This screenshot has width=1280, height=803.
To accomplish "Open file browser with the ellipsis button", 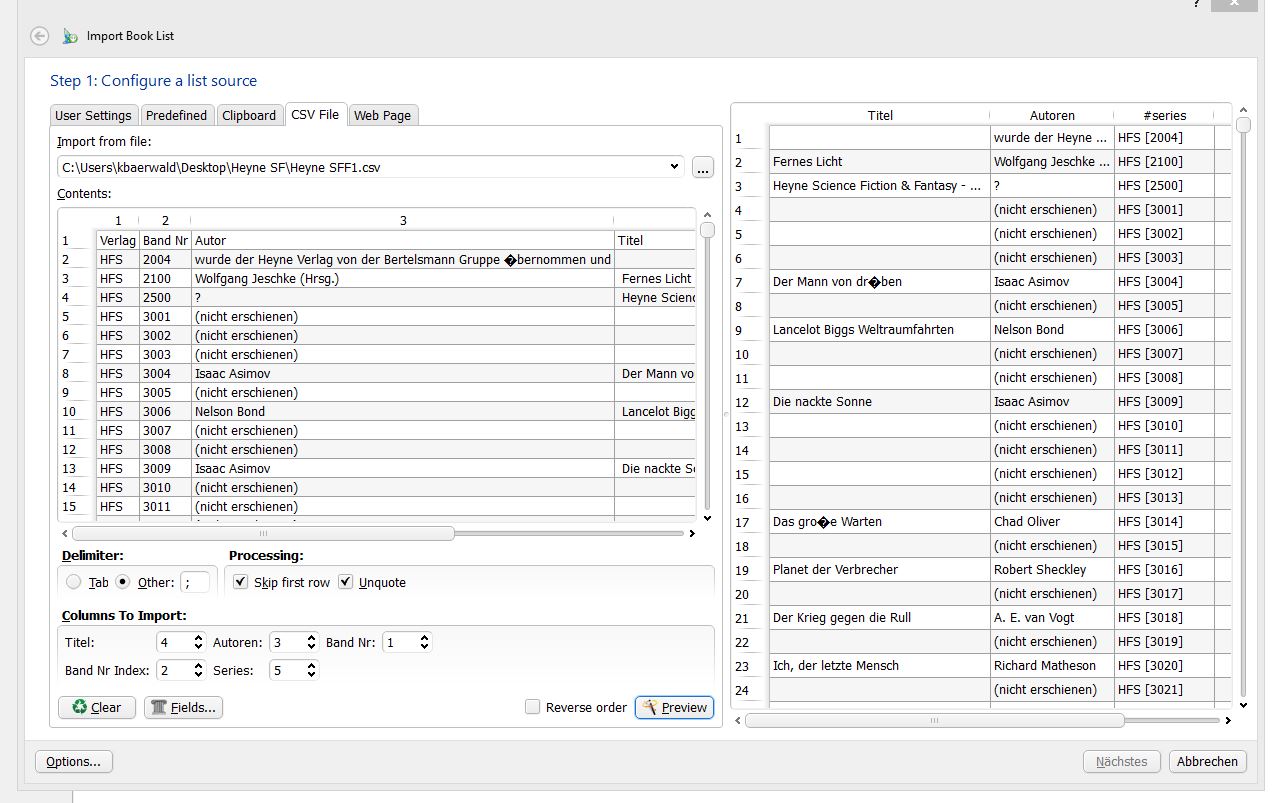I will pyautogui.click(x=703, y=168).
